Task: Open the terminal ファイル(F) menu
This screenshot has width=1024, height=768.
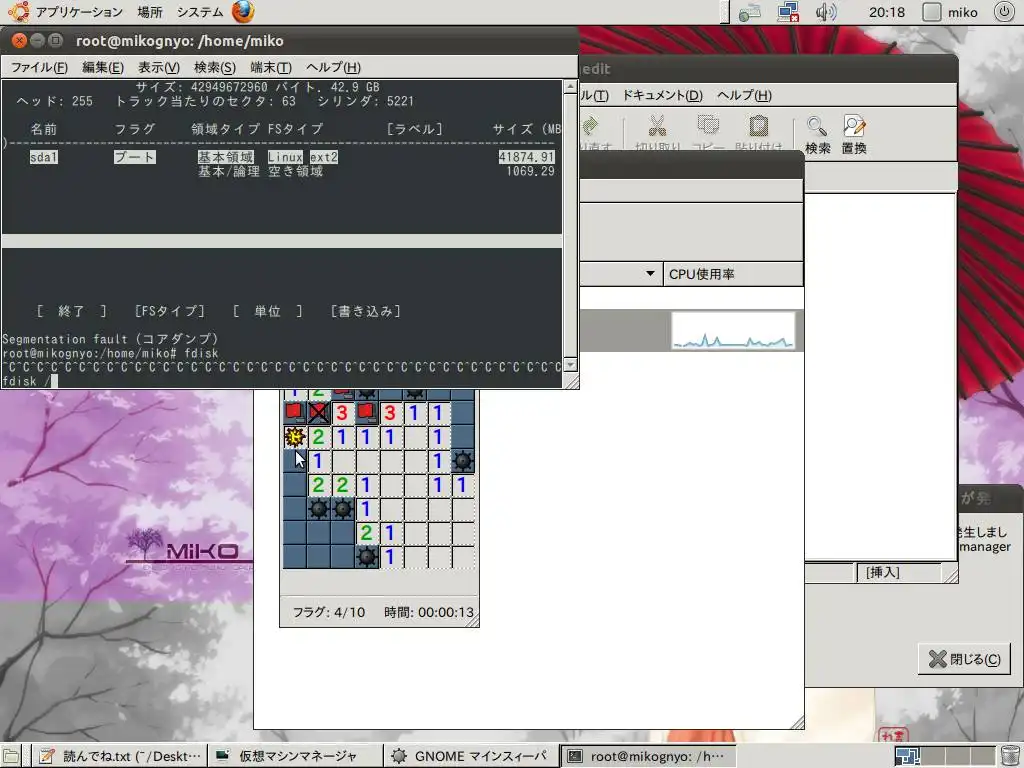Action: point(39,67)
